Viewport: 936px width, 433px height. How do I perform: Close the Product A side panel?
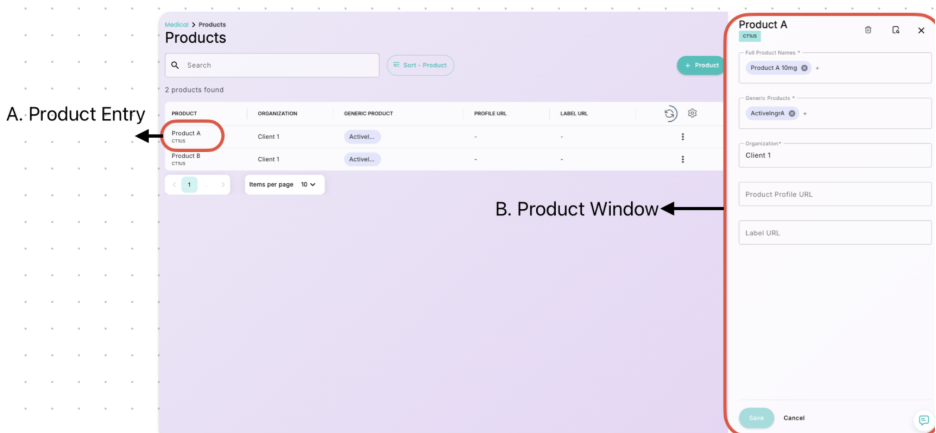[x=921, y=30]
